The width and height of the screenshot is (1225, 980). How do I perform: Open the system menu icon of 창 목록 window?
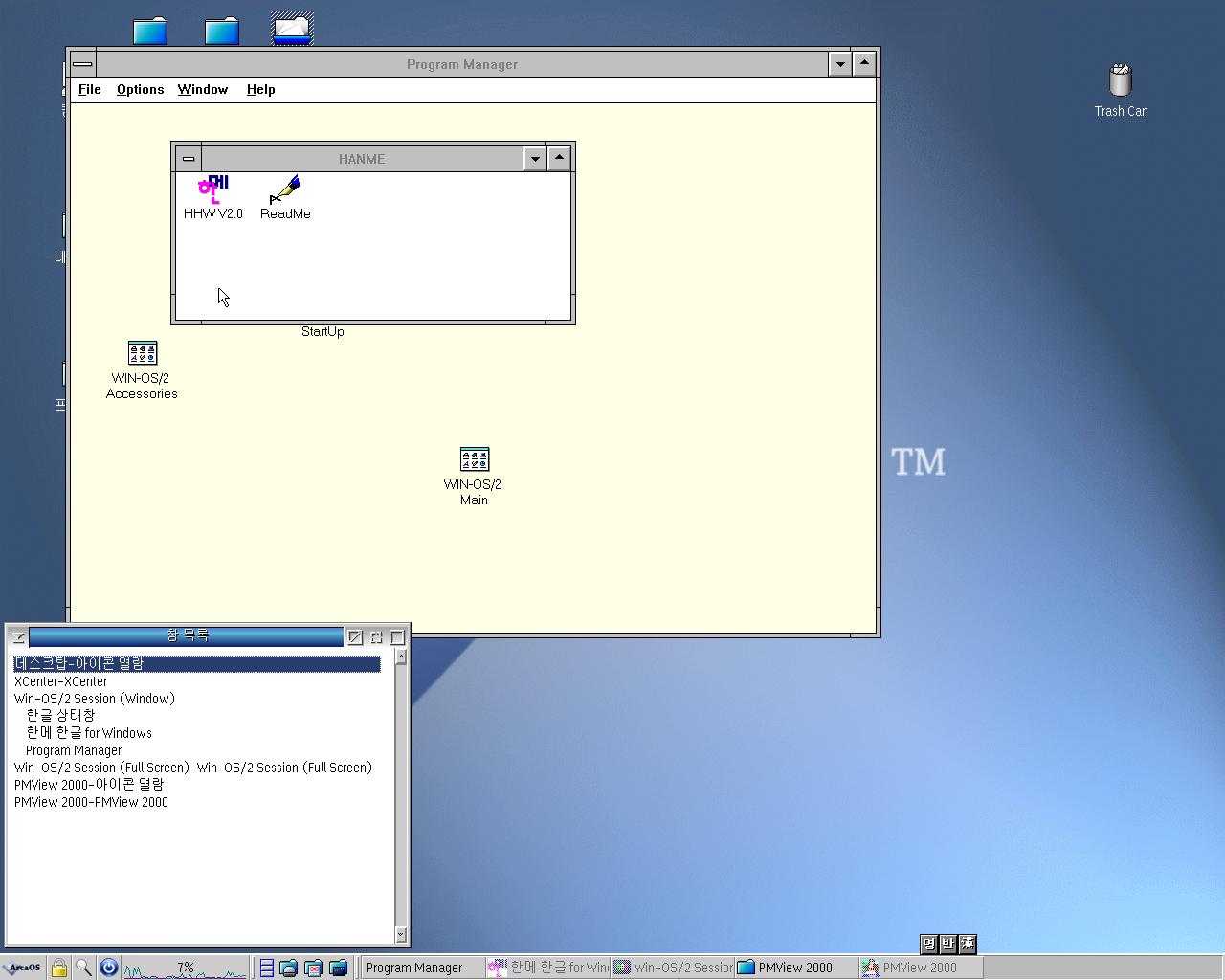coord(18,636)
